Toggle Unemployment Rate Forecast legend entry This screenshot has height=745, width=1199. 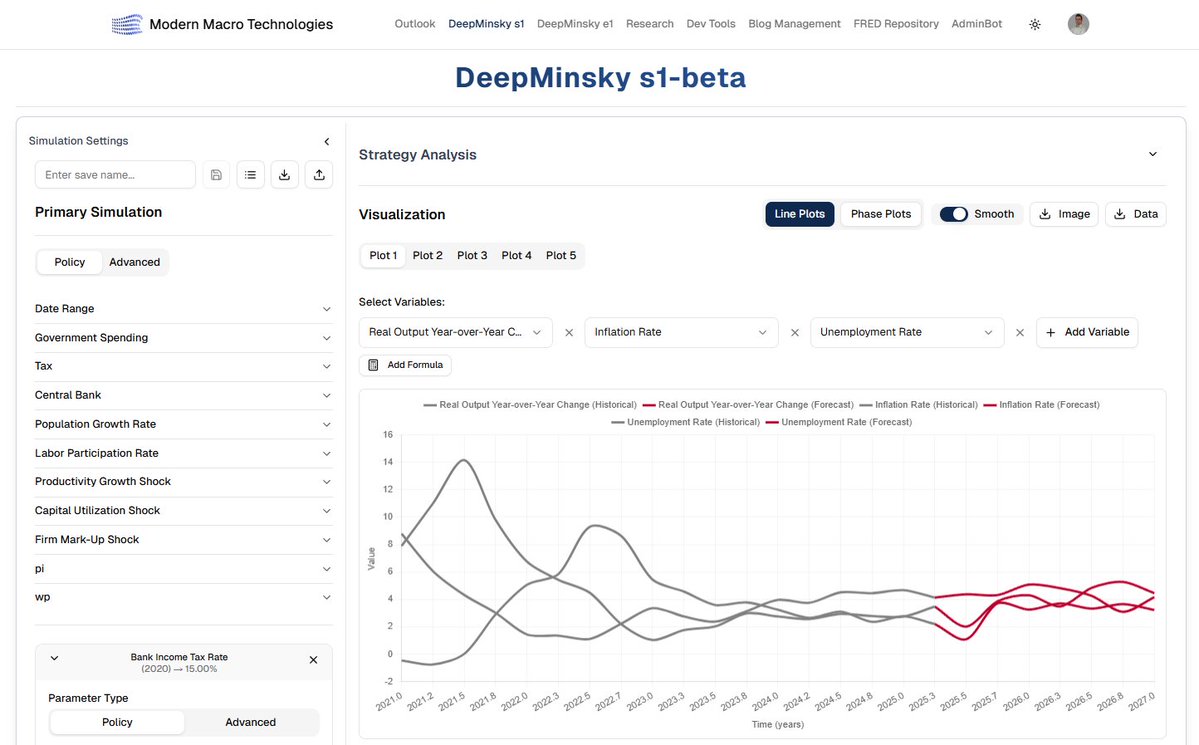click(x=839, y=422)
